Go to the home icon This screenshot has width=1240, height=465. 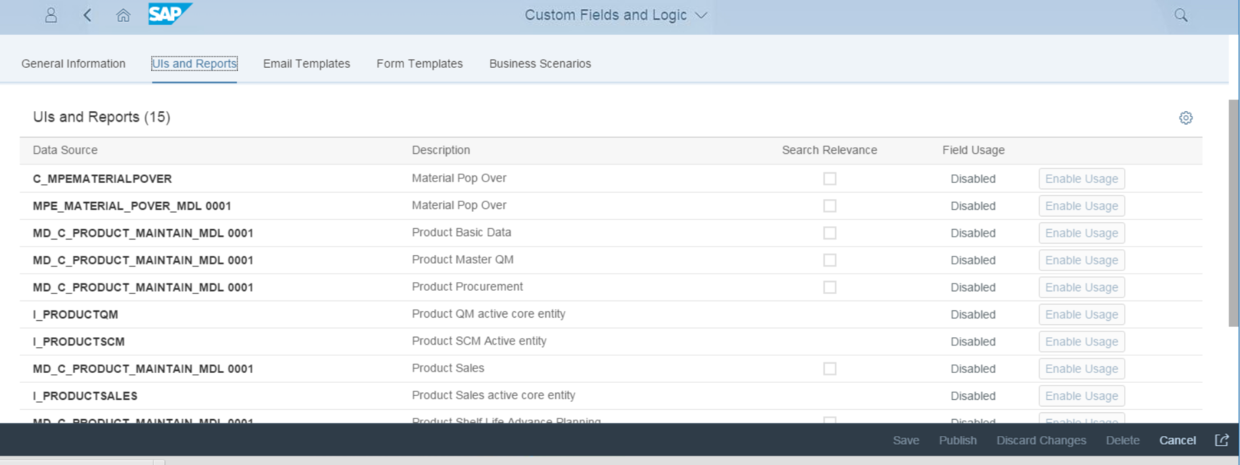pyautogui.click(x=123, y=15)
